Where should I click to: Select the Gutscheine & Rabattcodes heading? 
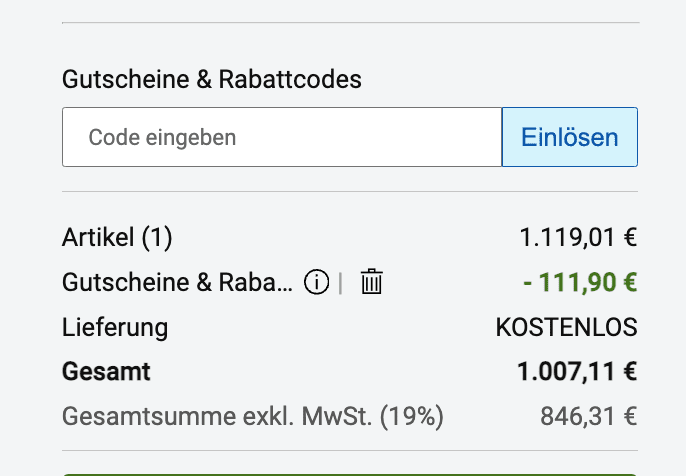pyautogui.click(x=212, y=79)
